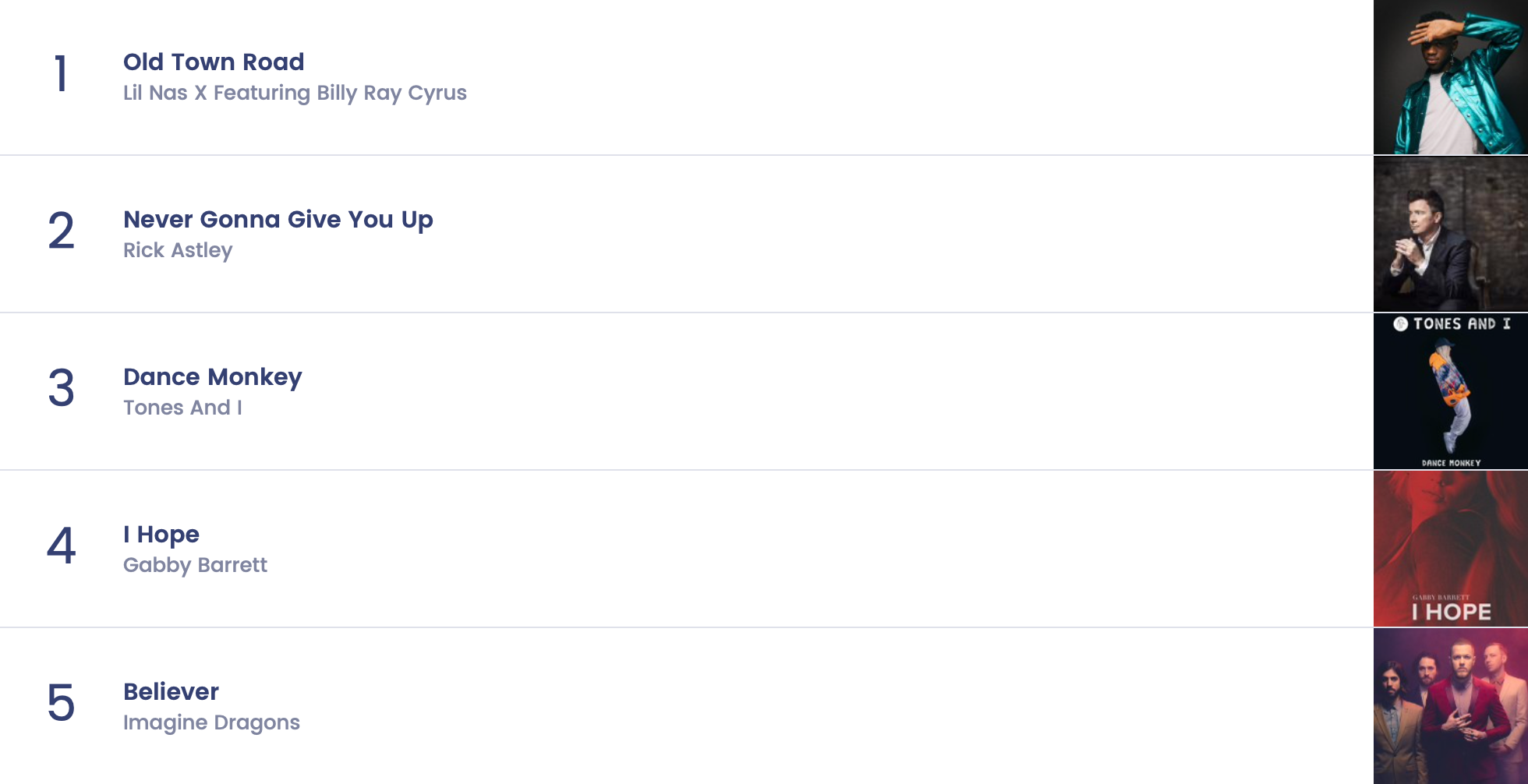Open Never Gonna Give You Up title
1528x784 pixels.
point(278,220)
